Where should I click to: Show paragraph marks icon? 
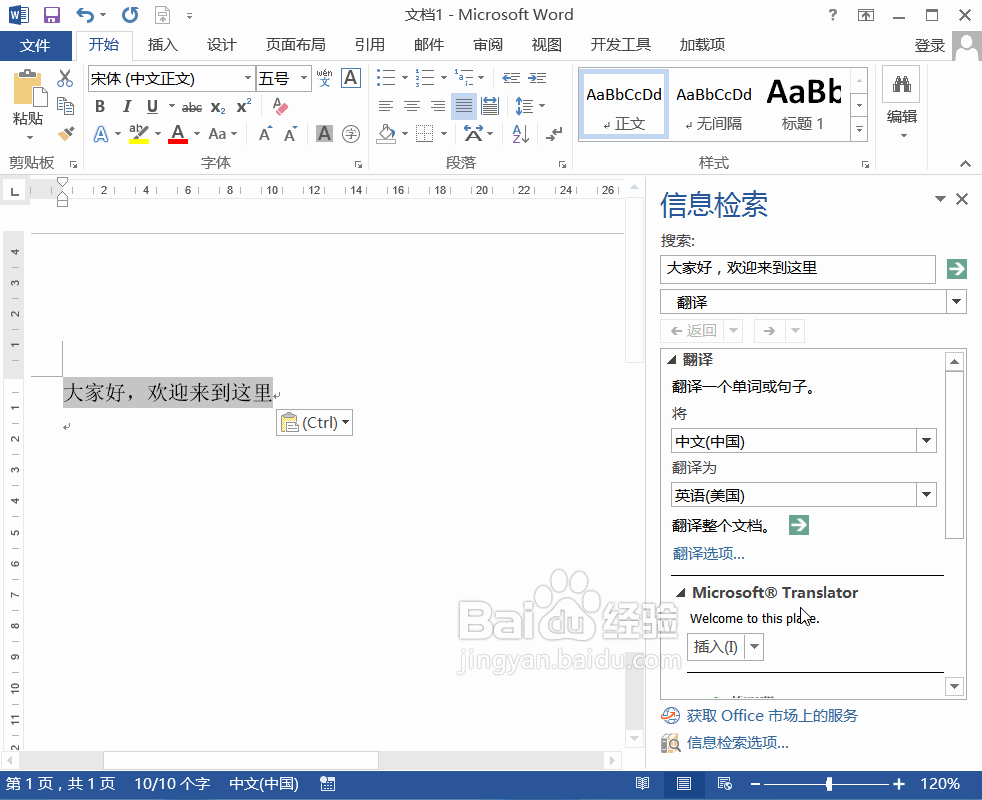coord(554,133)
